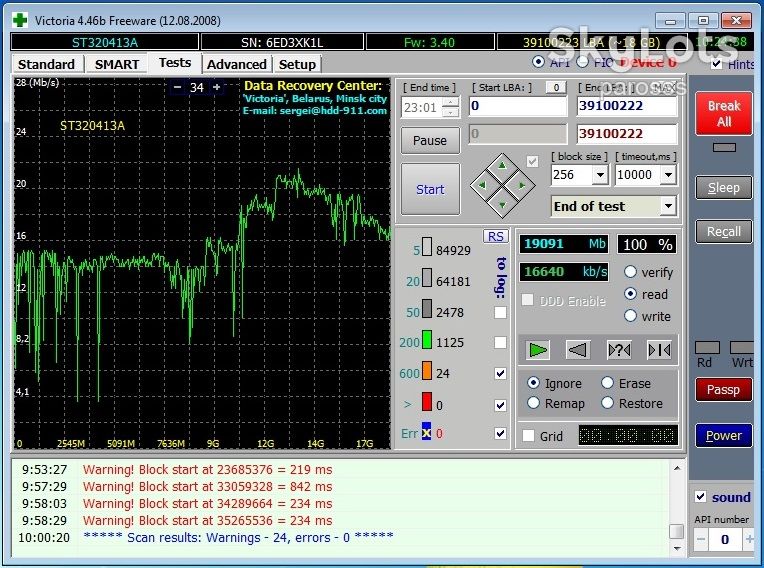Image resolution: width=764 pixels, height=568 pixels.
Task: Click the orange 600 ms block color indicator
Action: (x=427, y=371)
